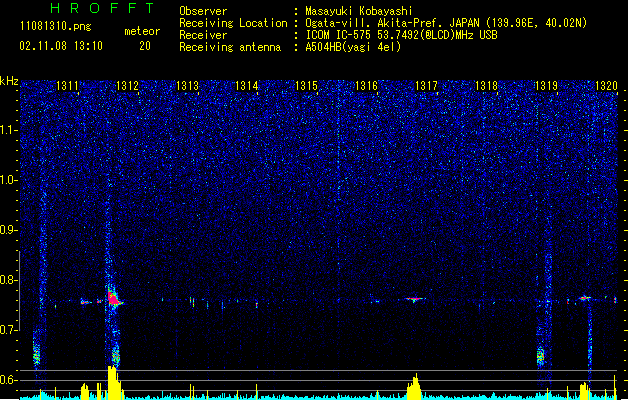
Task: Click the 1315 time marker
Action: coord(306,86)
